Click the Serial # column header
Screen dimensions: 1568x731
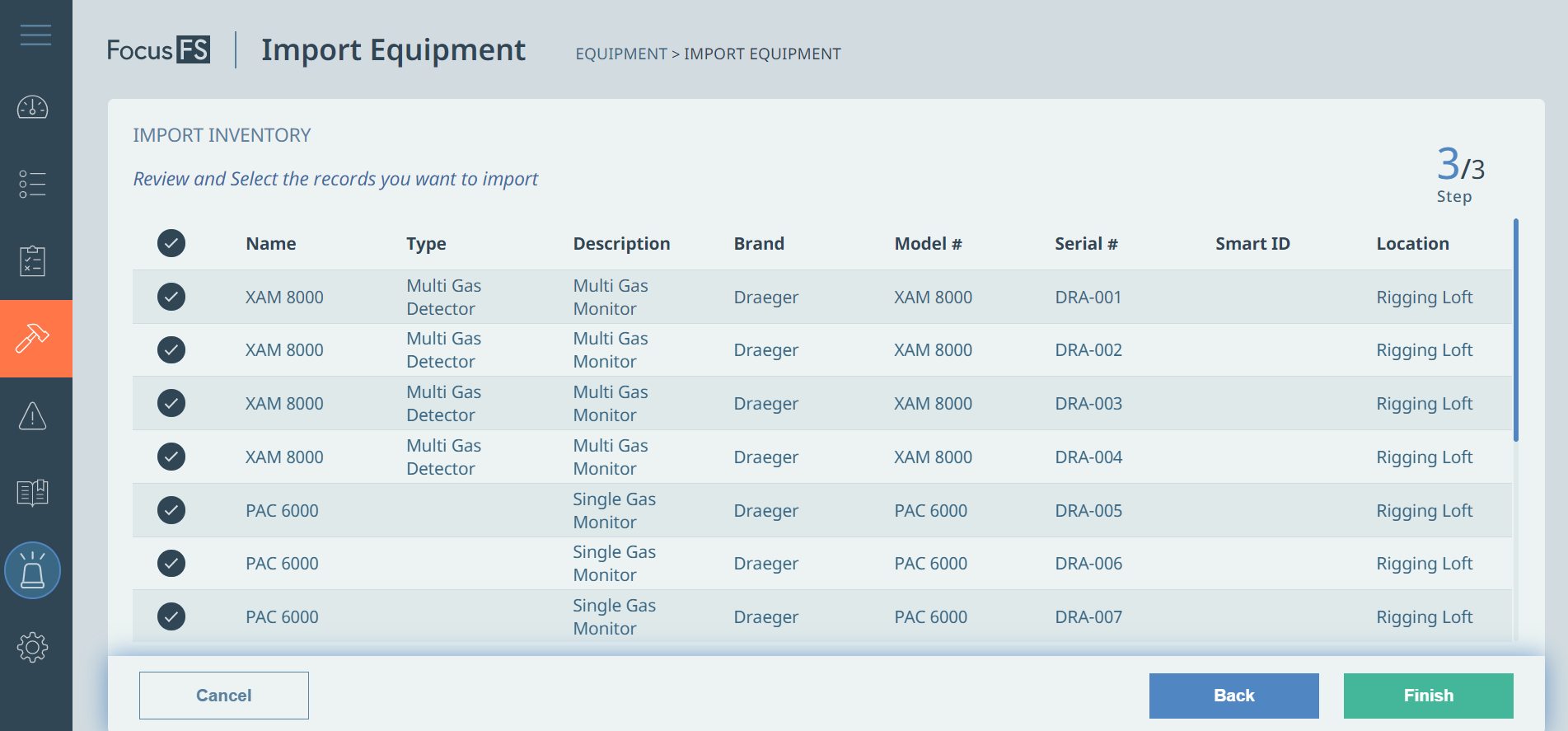(x=1086, y=244)
